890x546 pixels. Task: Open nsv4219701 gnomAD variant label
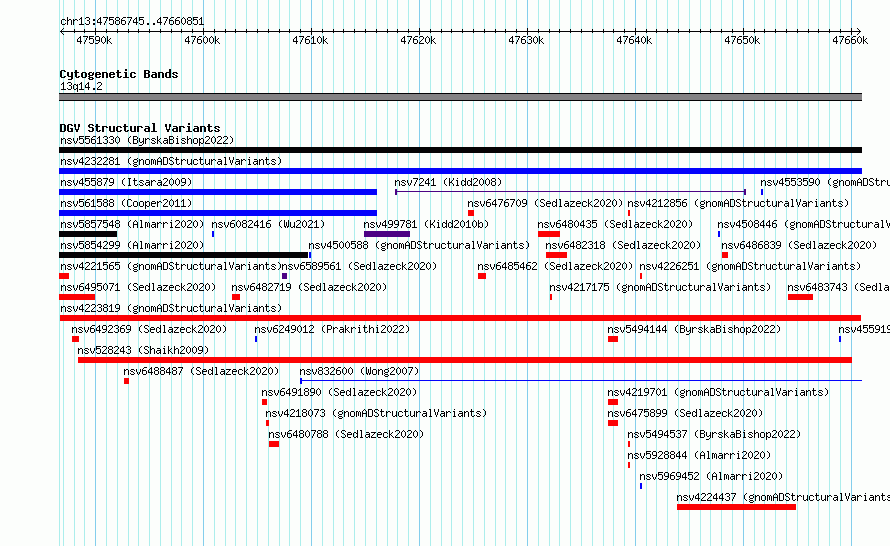coord(718,392)
